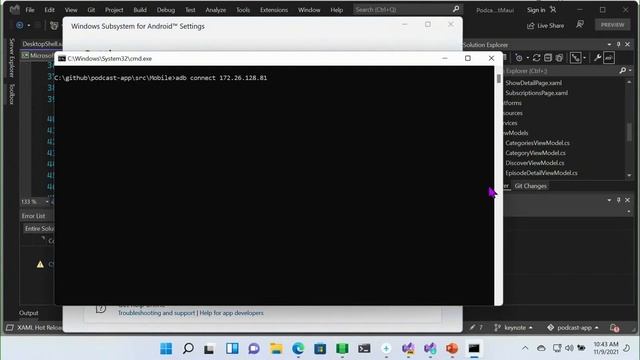Select EpisodeDetailViewModel.cs file
The image size is (640, 360).
click(x=541, y=173)
